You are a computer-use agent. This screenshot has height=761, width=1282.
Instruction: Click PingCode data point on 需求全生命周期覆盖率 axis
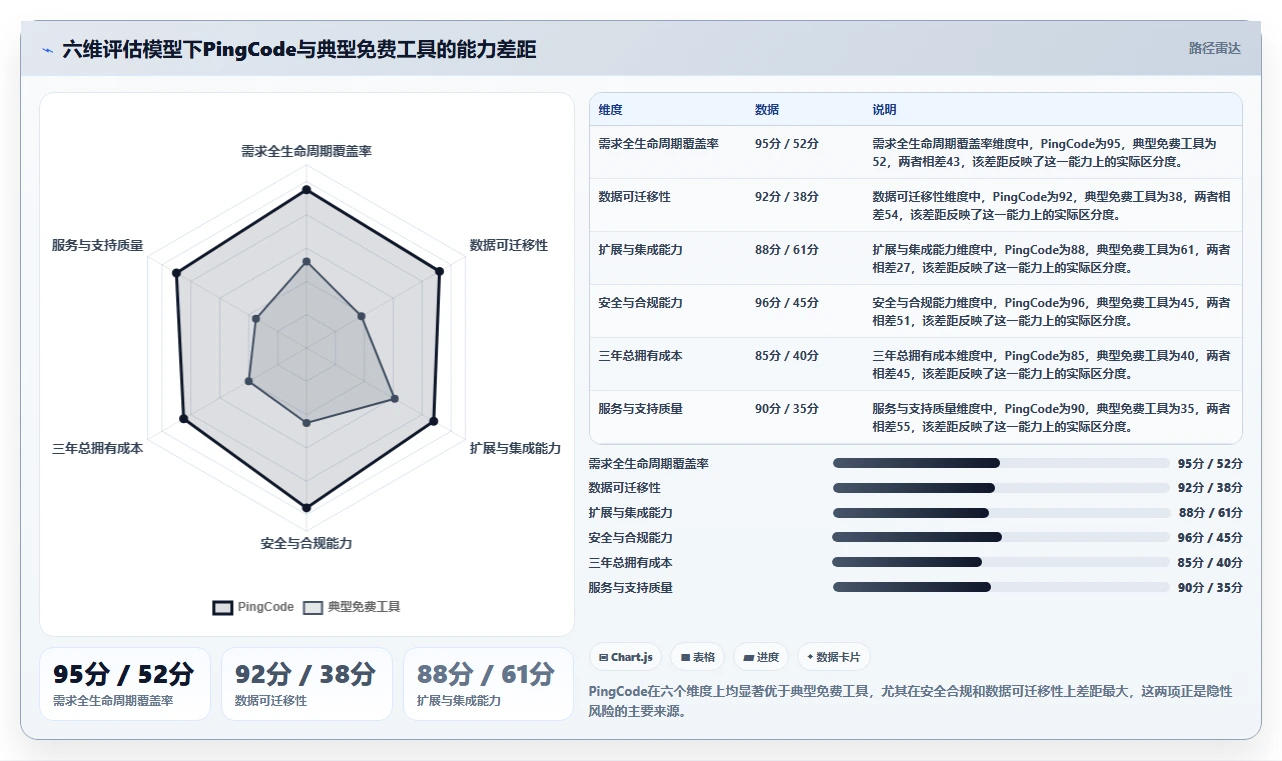(307, 189)
